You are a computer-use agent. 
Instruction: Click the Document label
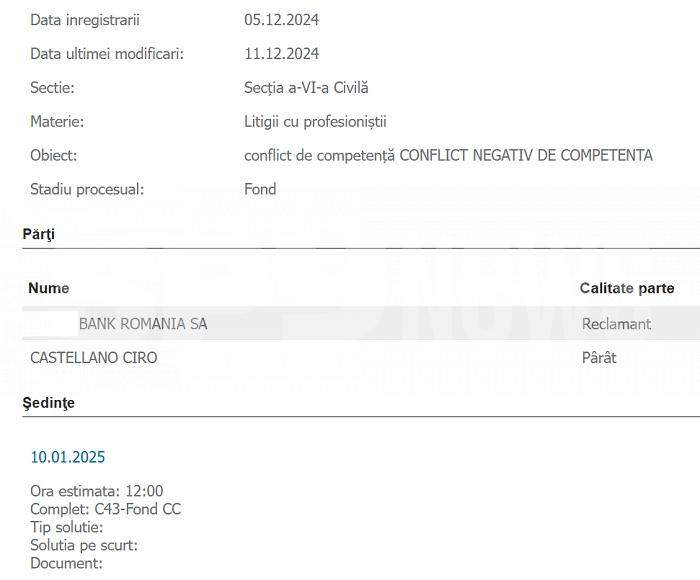[x=66, y=563]
